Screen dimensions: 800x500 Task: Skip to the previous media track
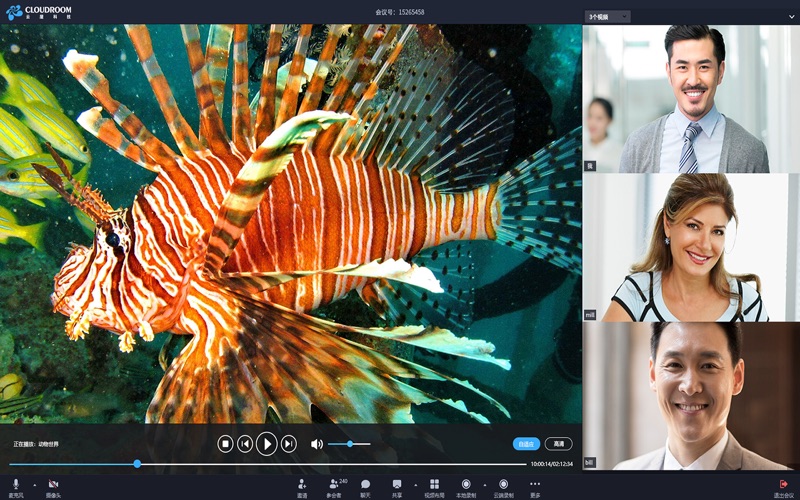pyautogui.click(x=245, y=444)
